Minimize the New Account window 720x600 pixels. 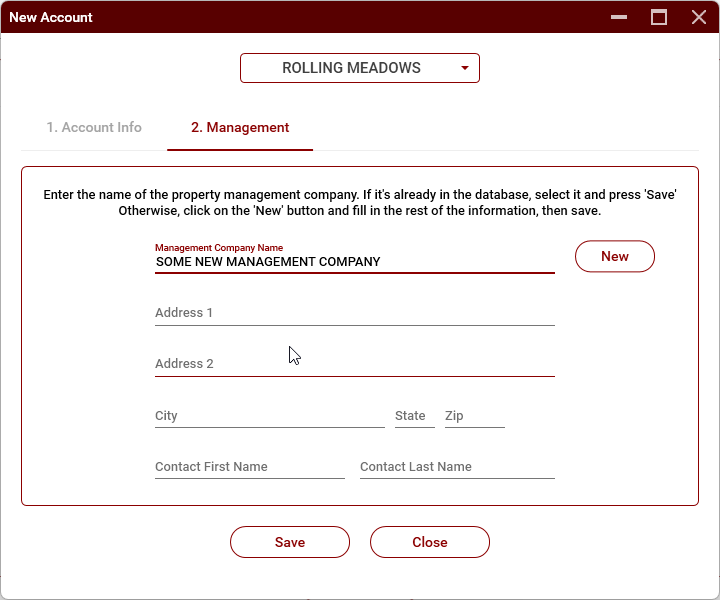coord(621,17)
